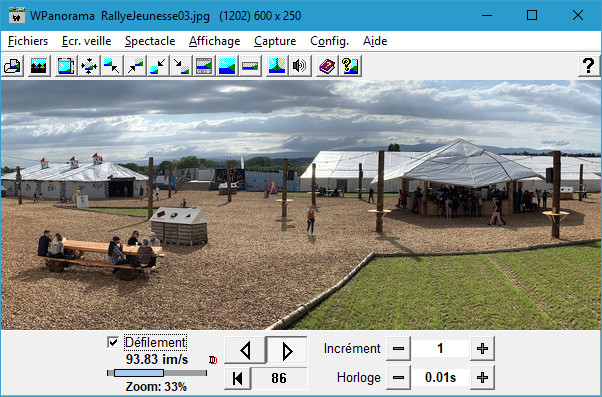This screenshot has height=397, width=602.
Task: Click the up-left arrow image icon
Action: (x=112, y=66)
